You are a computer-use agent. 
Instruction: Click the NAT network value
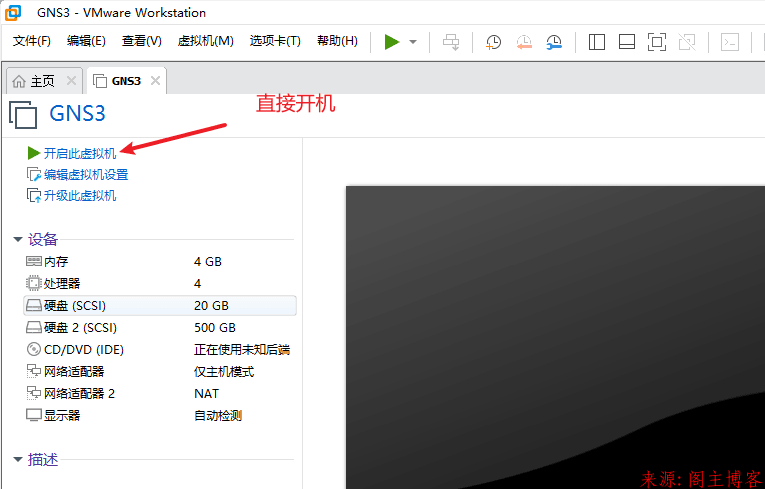[x=206, y=393]
